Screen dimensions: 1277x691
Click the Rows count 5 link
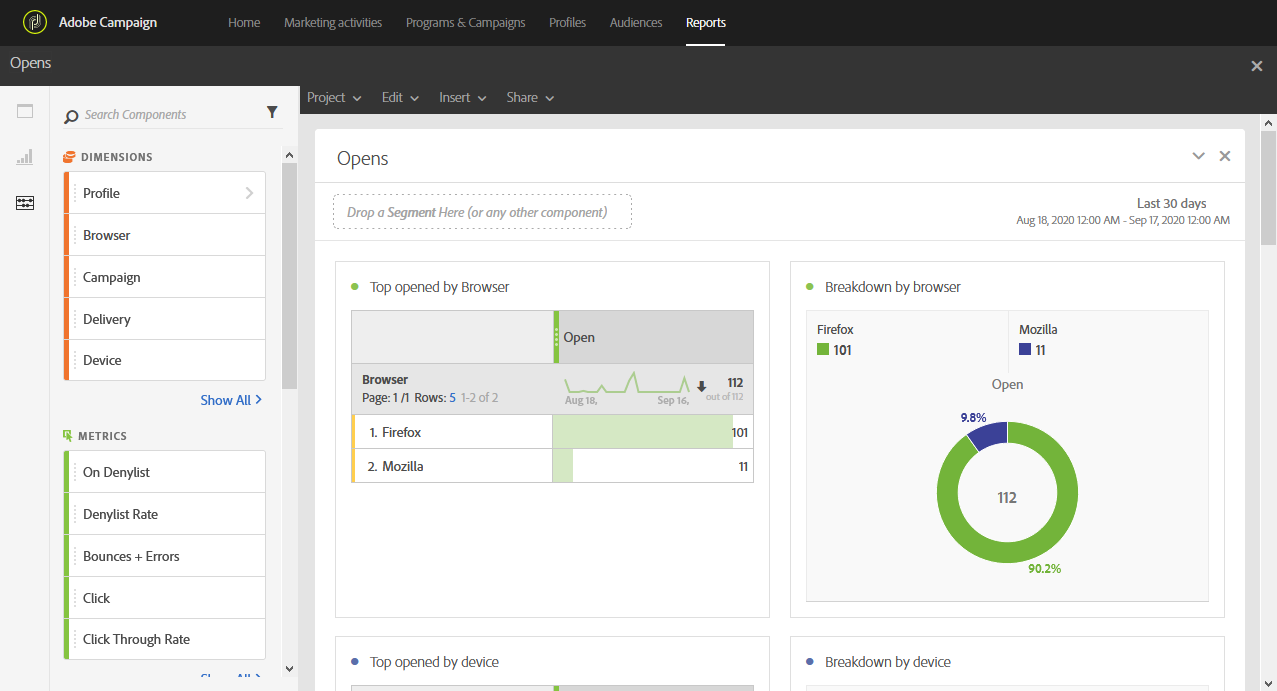[453, 398]
